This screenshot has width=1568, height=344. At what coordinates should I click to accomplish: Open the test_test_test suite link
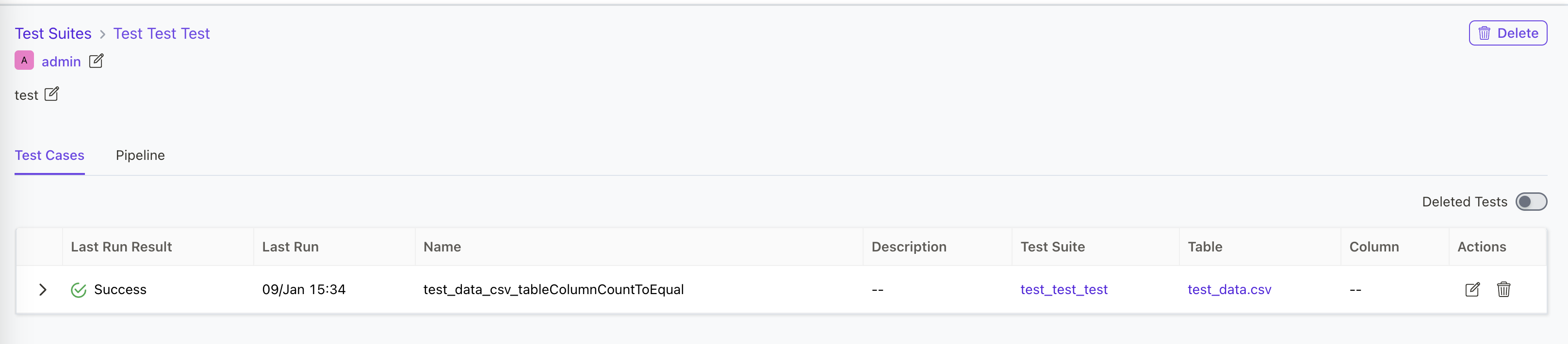(x=1063, y=290)
